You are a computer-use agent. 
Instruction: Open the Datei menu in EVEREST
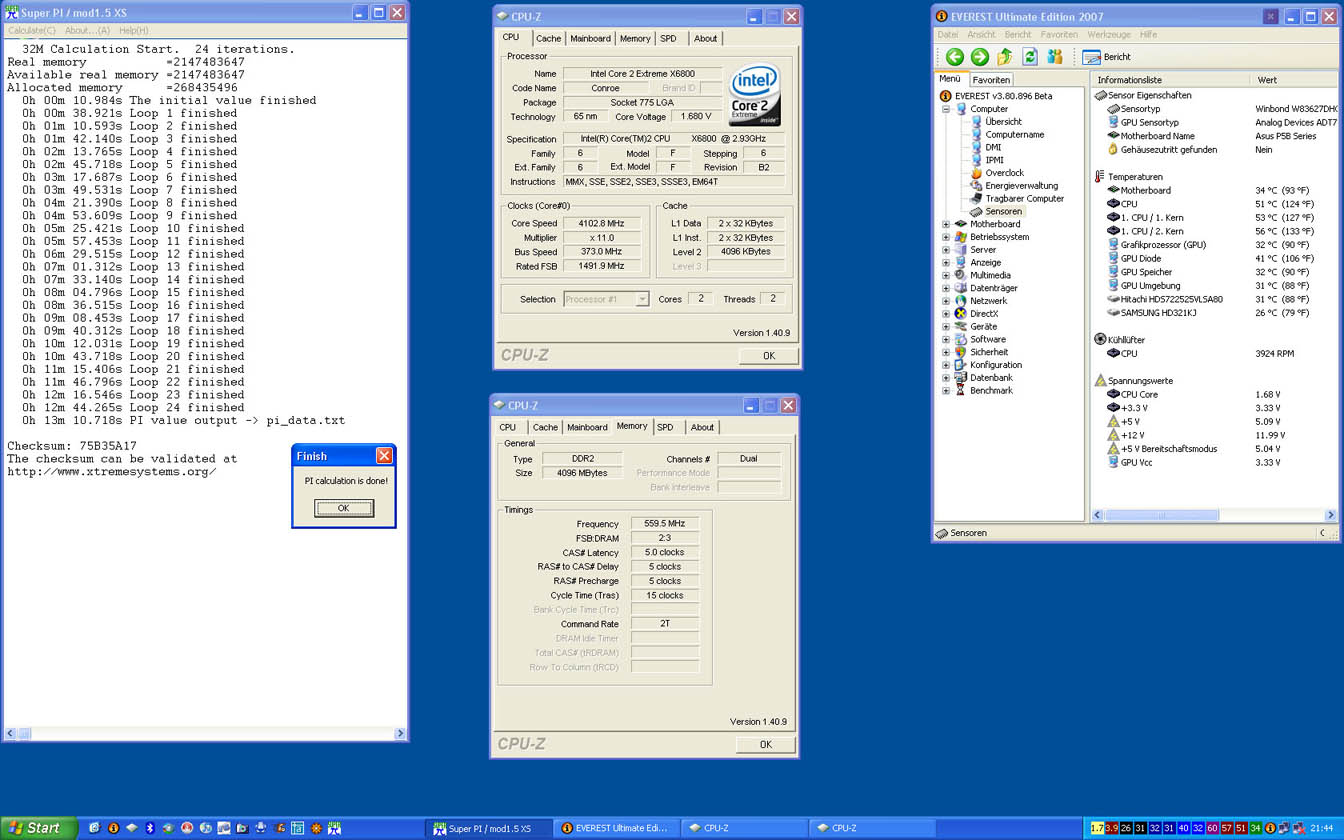tap(947, 34)
